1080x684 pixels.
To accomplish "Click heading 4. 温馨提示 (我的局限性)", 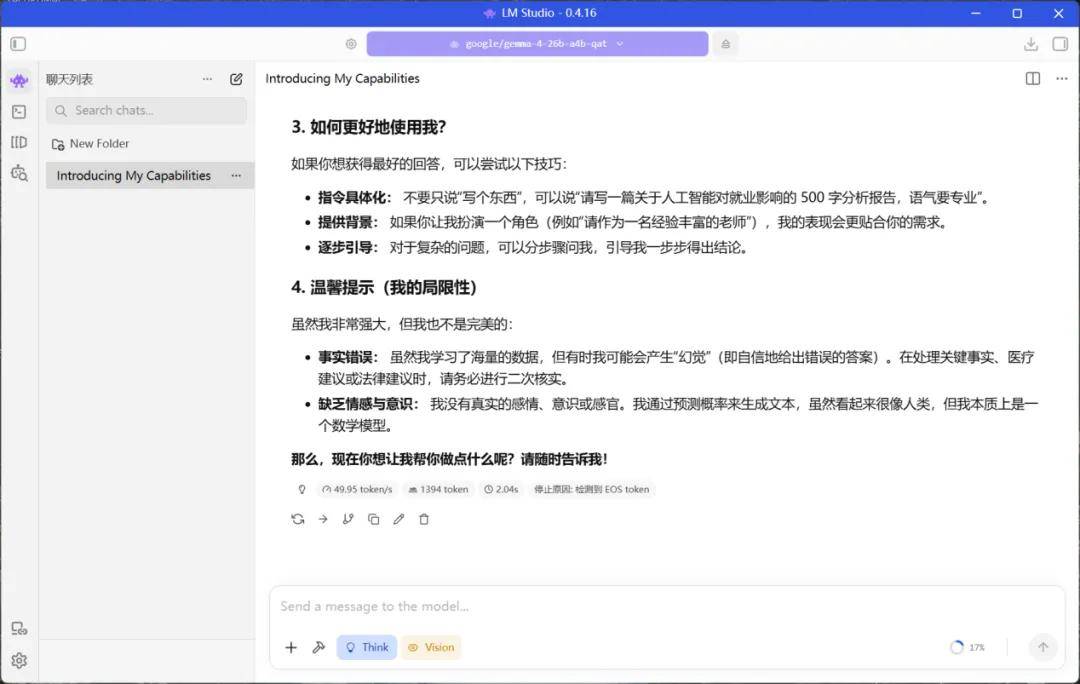I will coord(384,287).
